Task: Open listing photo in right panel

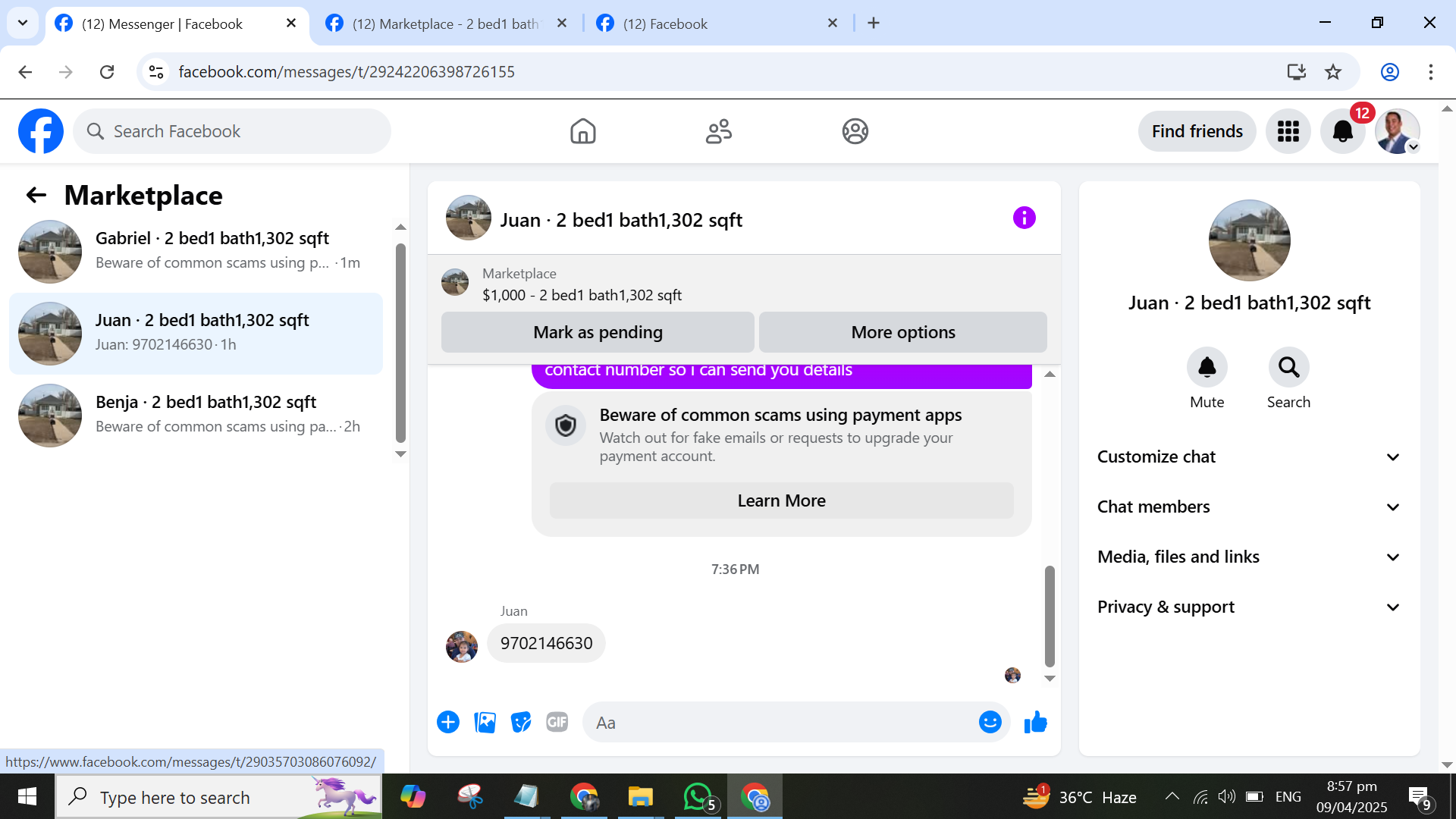Action: 1249,240
